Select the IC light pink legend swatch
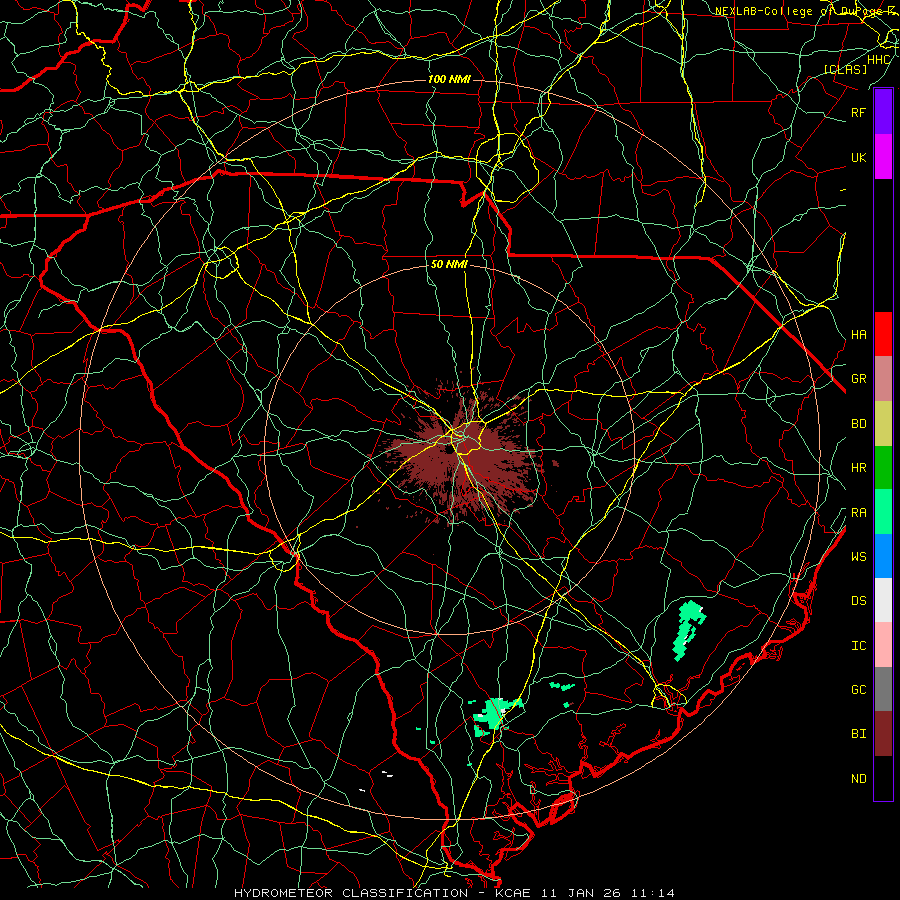 click(x=883, y=645)
